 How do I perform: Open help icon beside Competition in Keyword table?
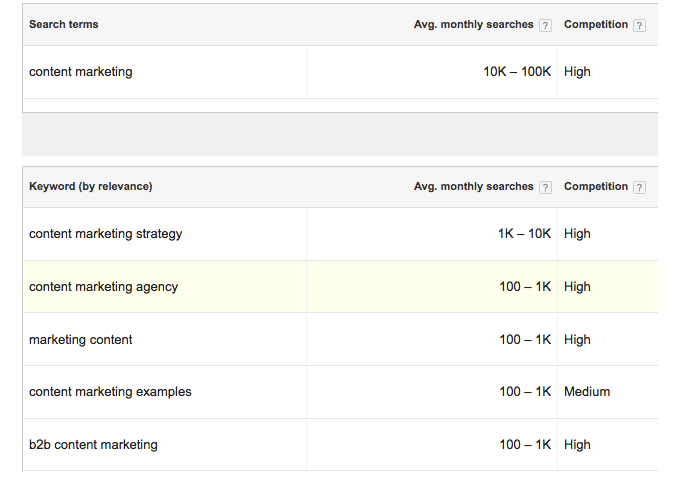click(639, 187)
